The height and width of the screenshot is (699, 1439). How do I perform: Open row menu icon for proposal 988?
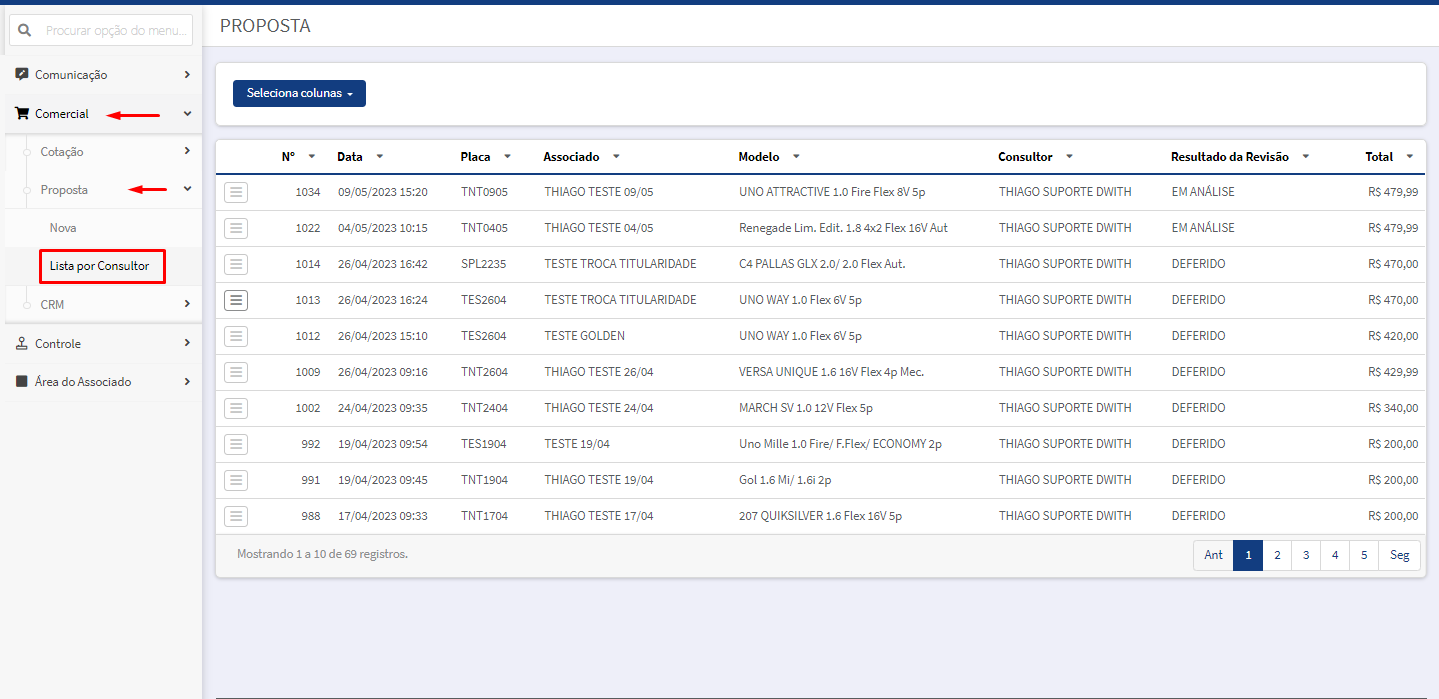tap(236, 516)
